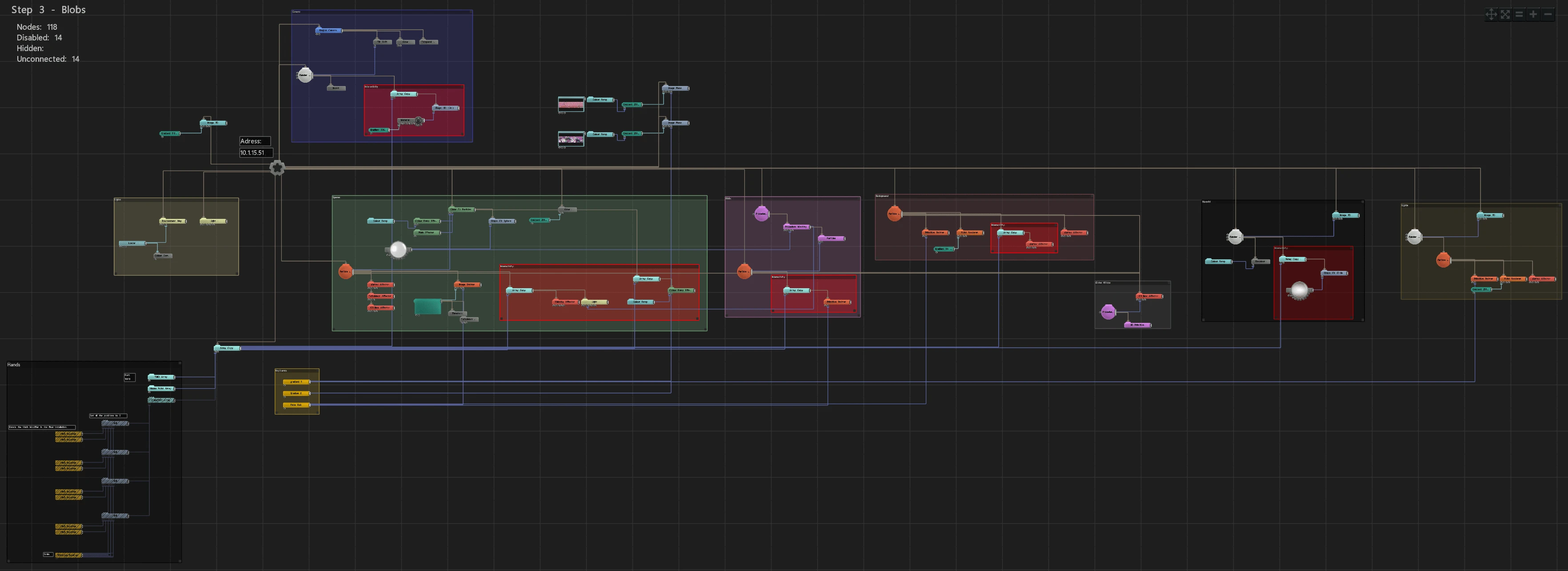Viewport: 1568px width, 571px height.
Task: Select the Kill Box Affector in Global Killbox
Action: 1149,296
